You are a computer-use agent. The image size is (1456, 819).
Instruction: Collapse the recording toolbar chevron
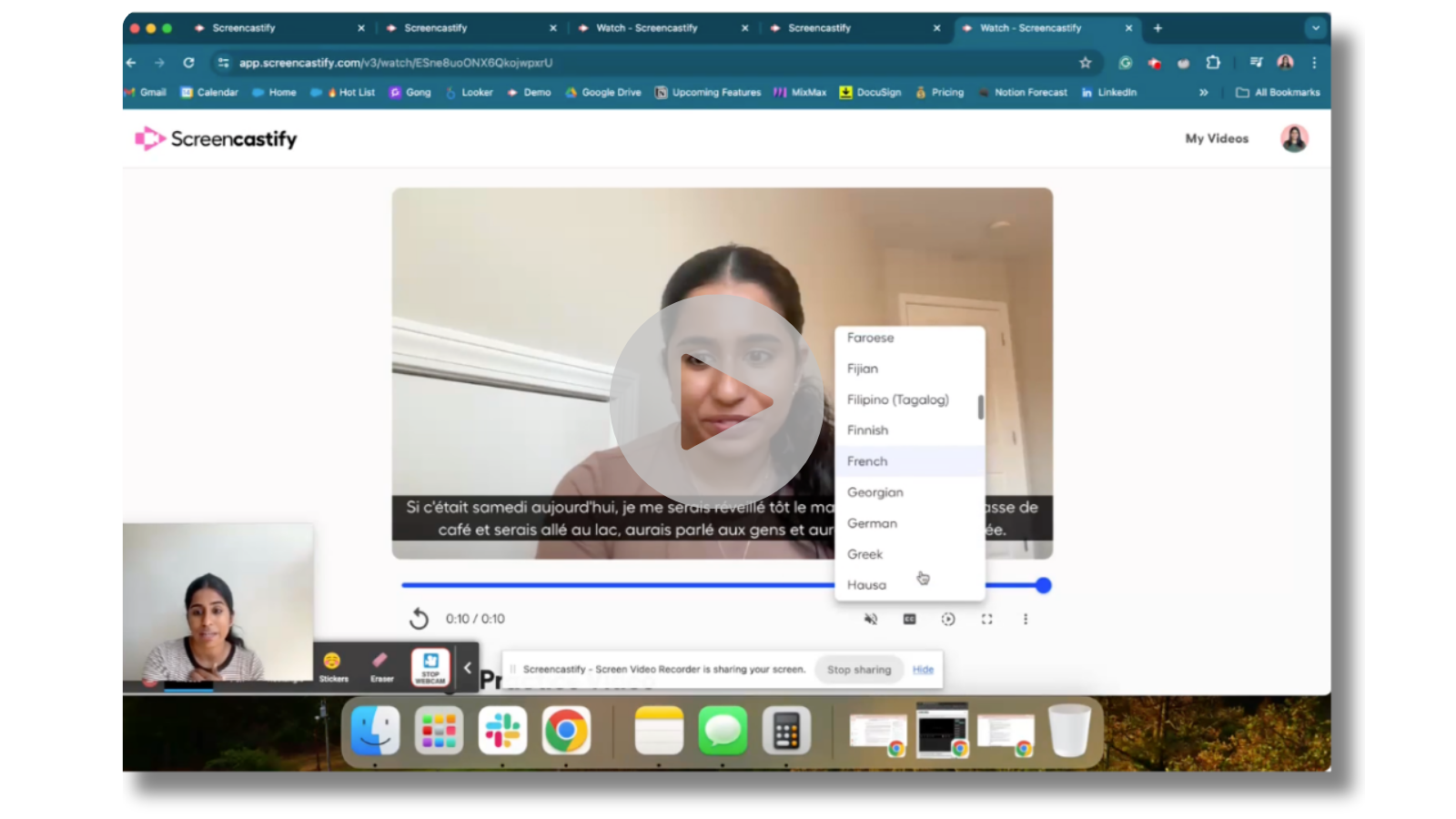468,668
